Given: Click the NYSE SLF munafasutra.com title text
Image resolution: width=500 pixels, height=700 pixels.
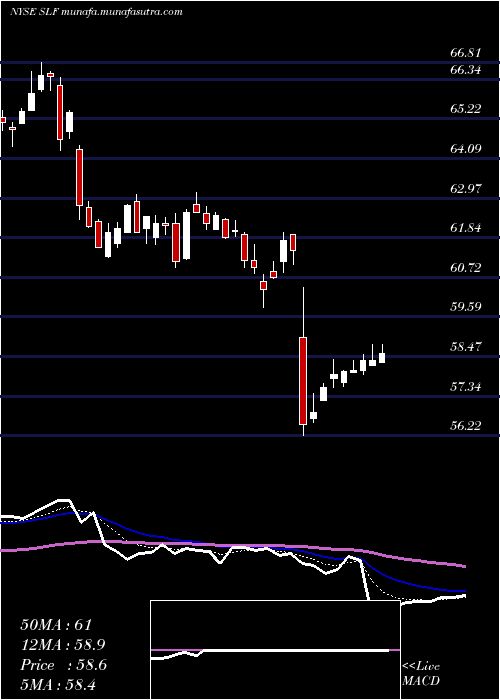Looking at the screenshot, I should coord(96,12).
